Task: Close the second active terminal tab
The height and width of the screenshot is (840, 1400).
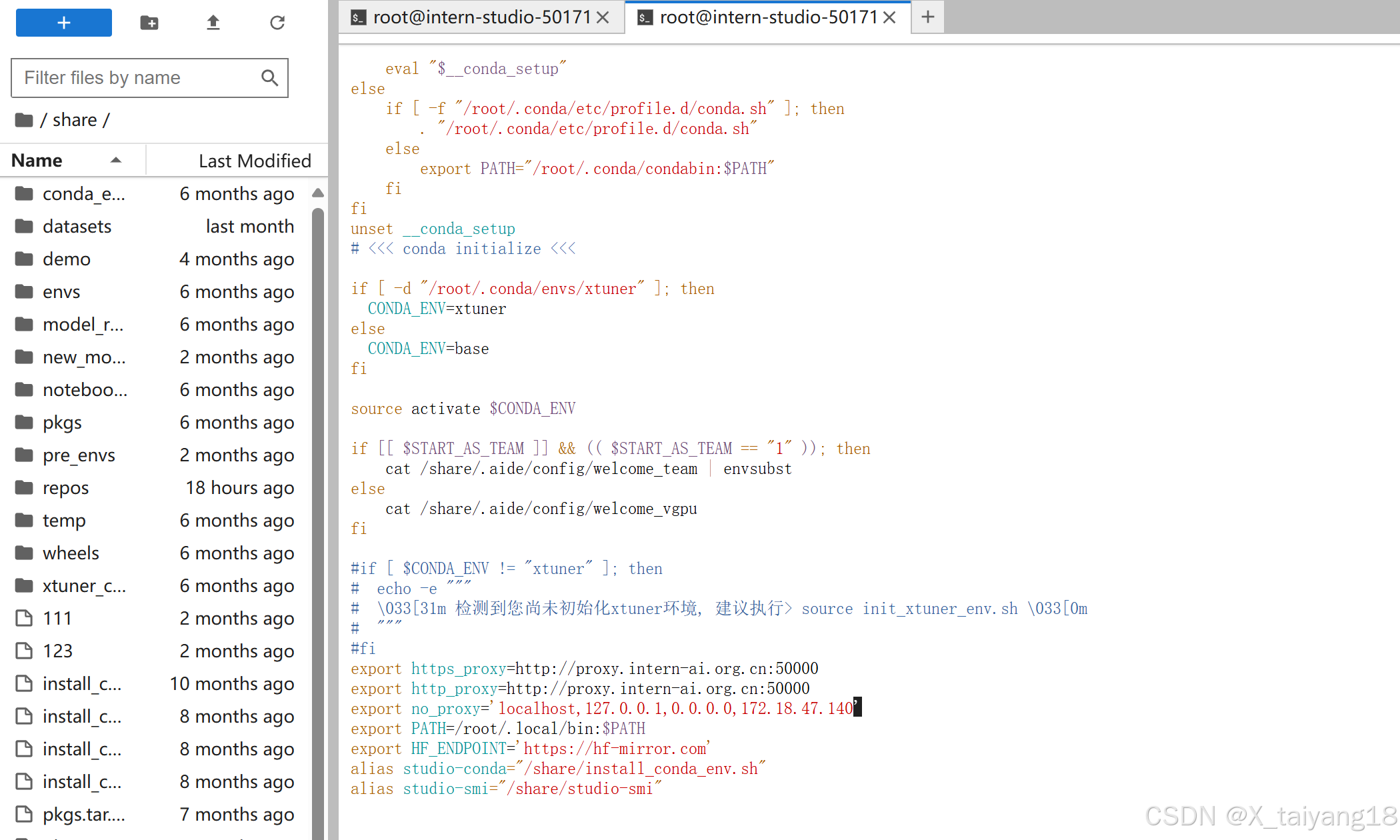Action: pyautogui.click(x=889, y=17)
